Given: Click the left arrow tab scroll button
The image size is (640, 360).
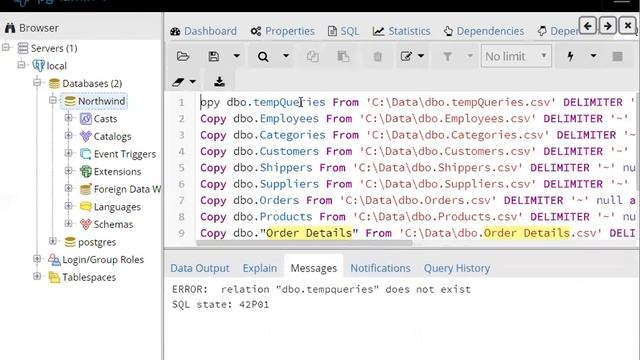Looking at the screenshot, I should 587,26.
